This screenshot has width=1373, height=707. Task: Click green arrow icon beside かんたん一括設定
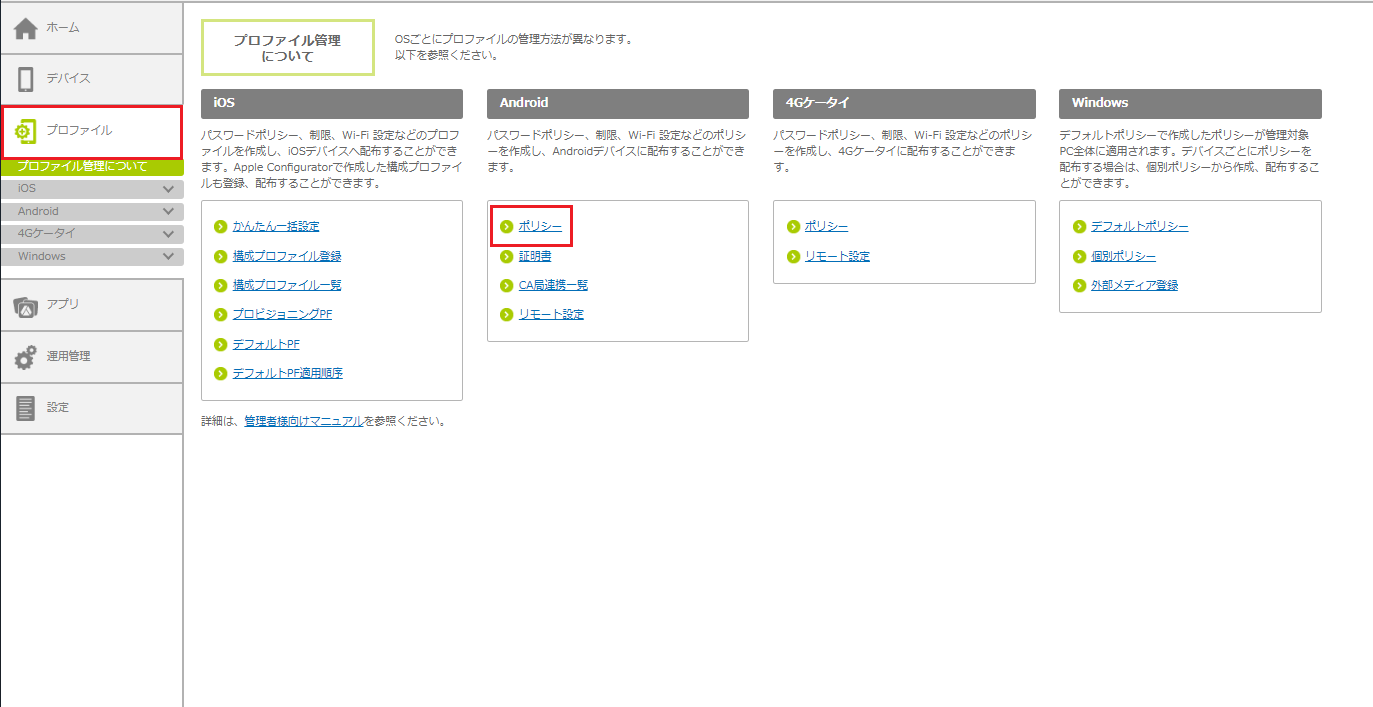[221, 227]
